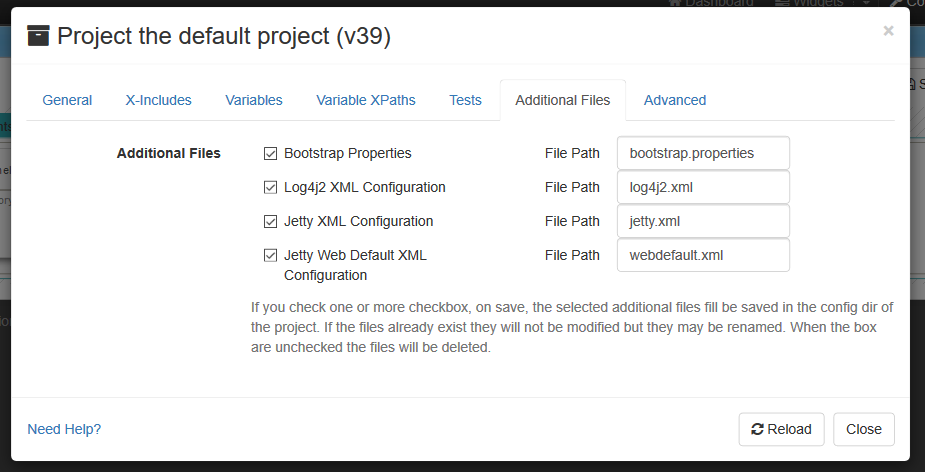925x472 pixels.
Task: Select the Additional Files tab
Action: click(562, 100)
